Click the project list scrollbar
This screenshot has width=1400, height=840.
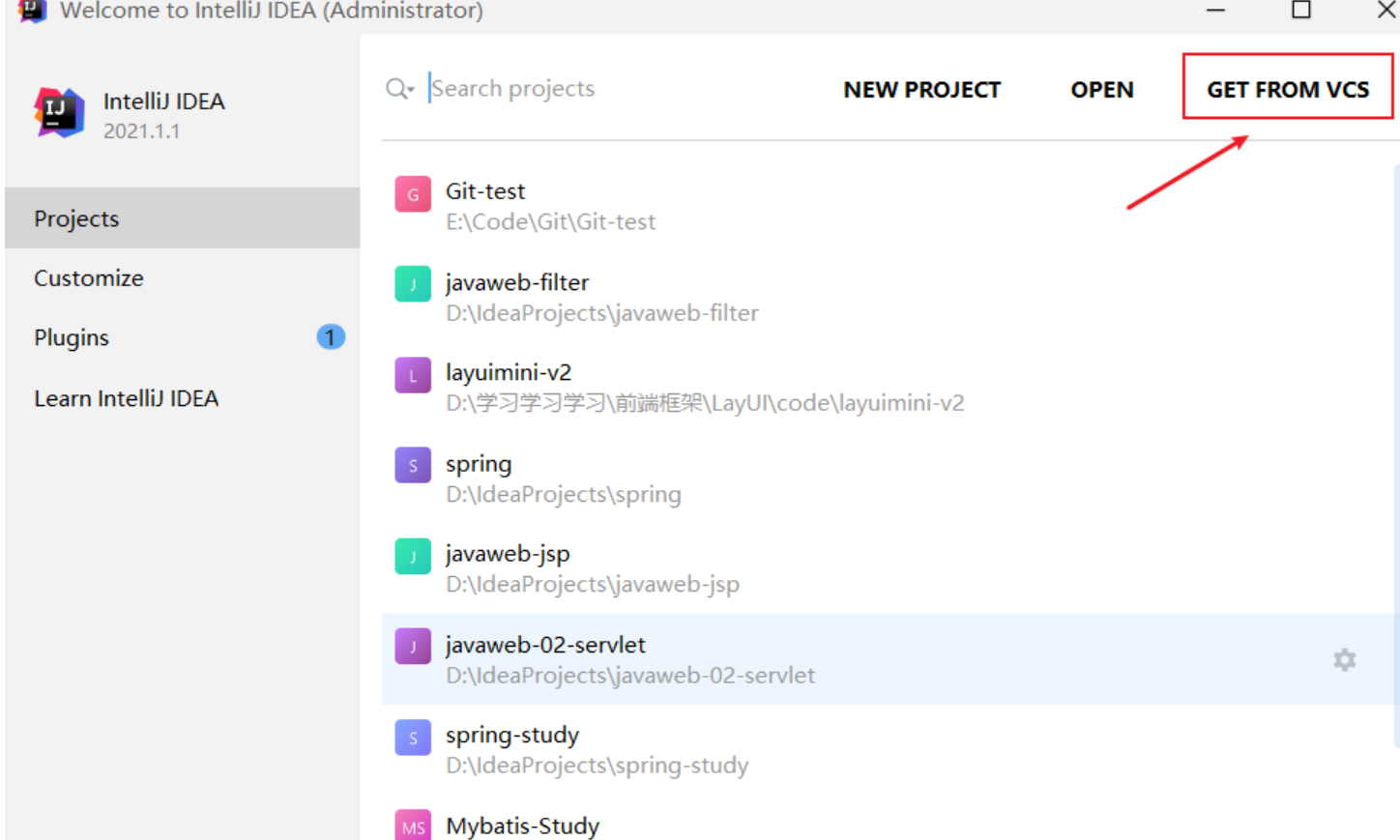pos(1396,454)
